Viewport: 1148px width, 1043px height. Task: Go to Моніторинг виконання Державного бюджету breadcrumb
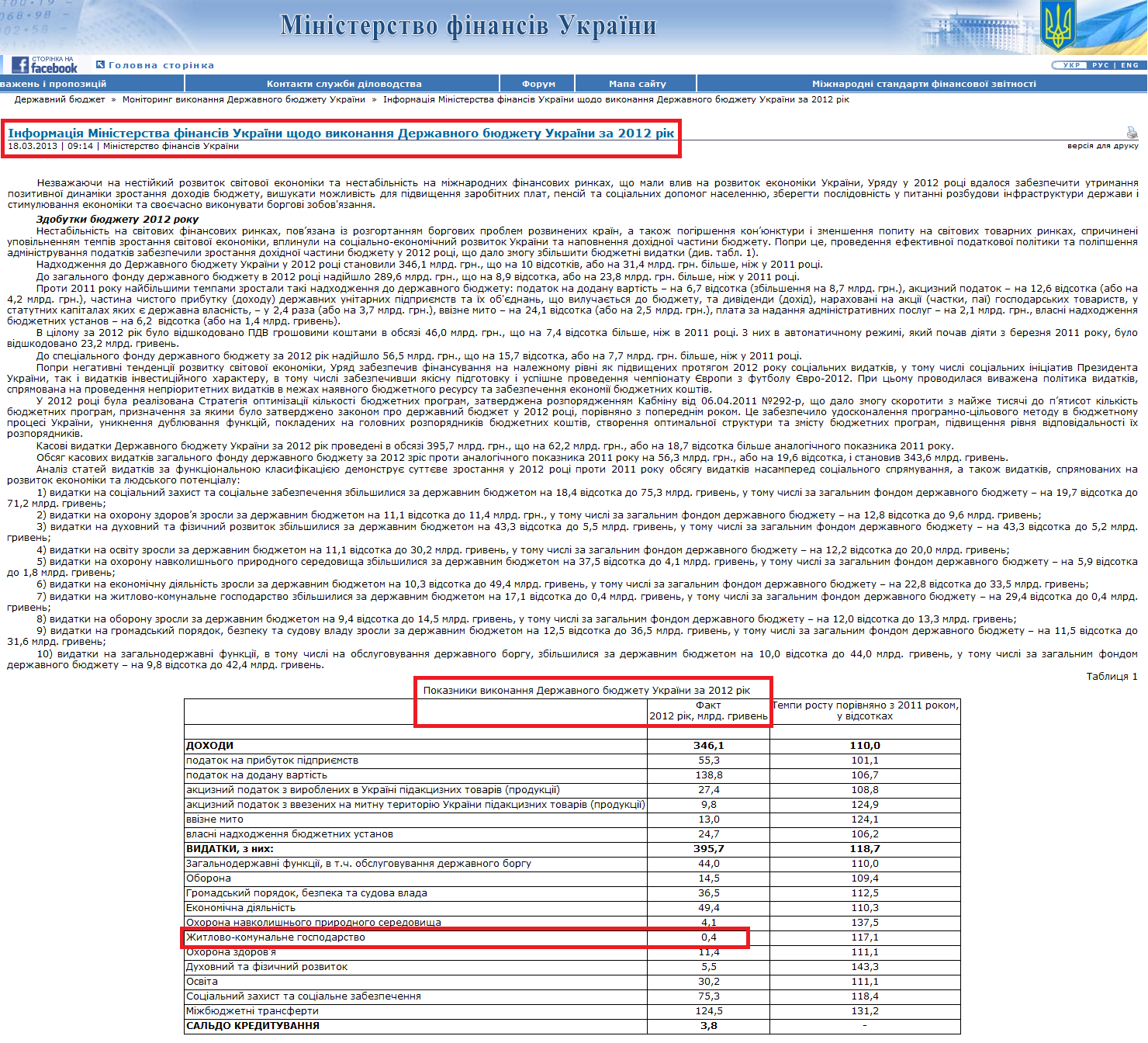(x=244, y=99)
